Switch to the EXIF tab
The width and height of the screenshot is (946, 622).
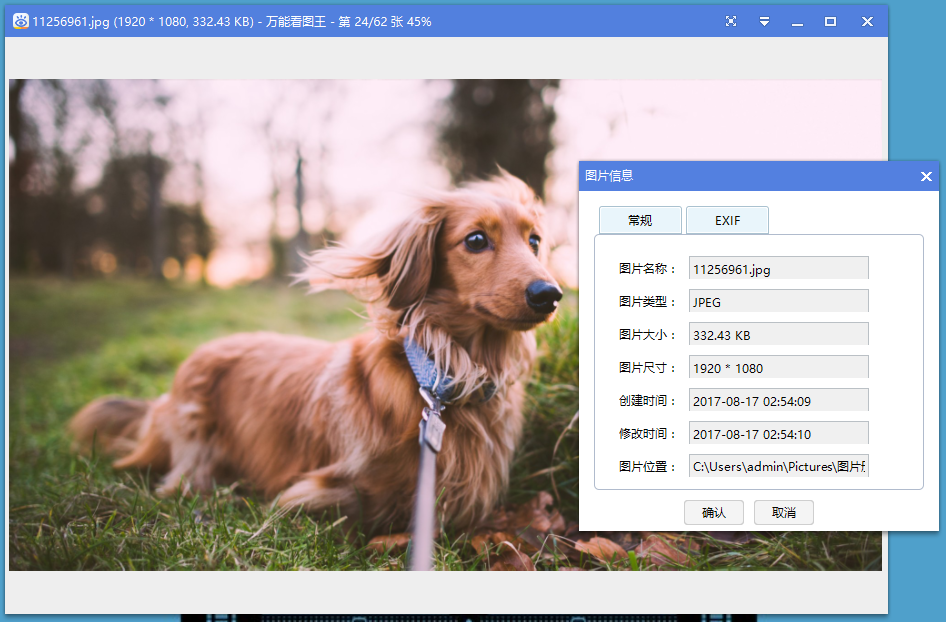point(727,220)
